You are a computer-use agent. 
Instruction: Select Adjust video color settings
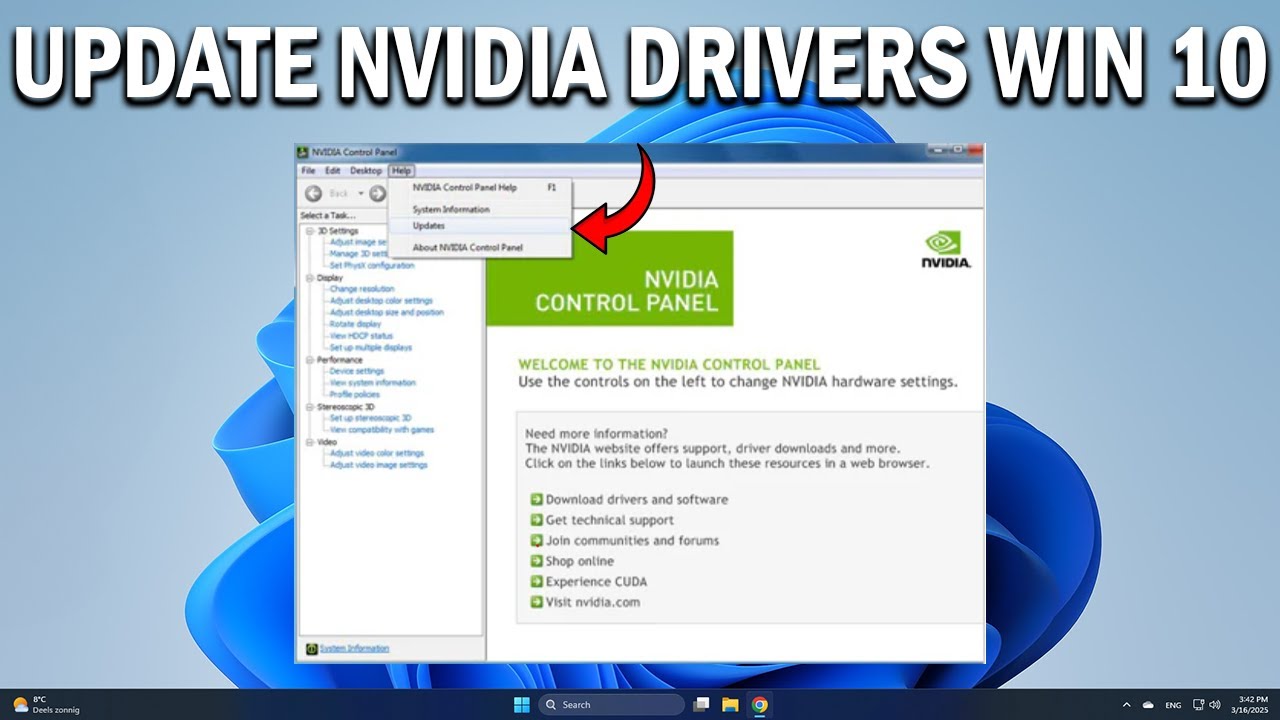[x=377, y=453]
